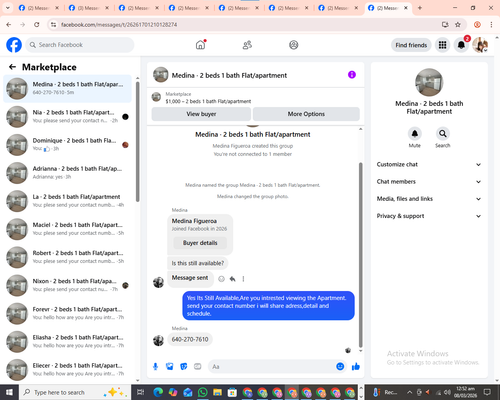Expand the Privacy & support section
This screenshot has width=500, height=400.
pos(429,216)
